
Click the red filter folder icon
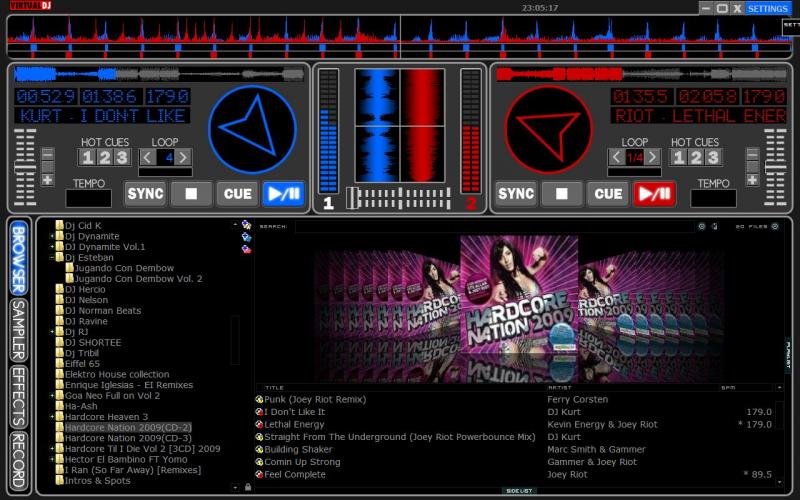tap(246, 249)
